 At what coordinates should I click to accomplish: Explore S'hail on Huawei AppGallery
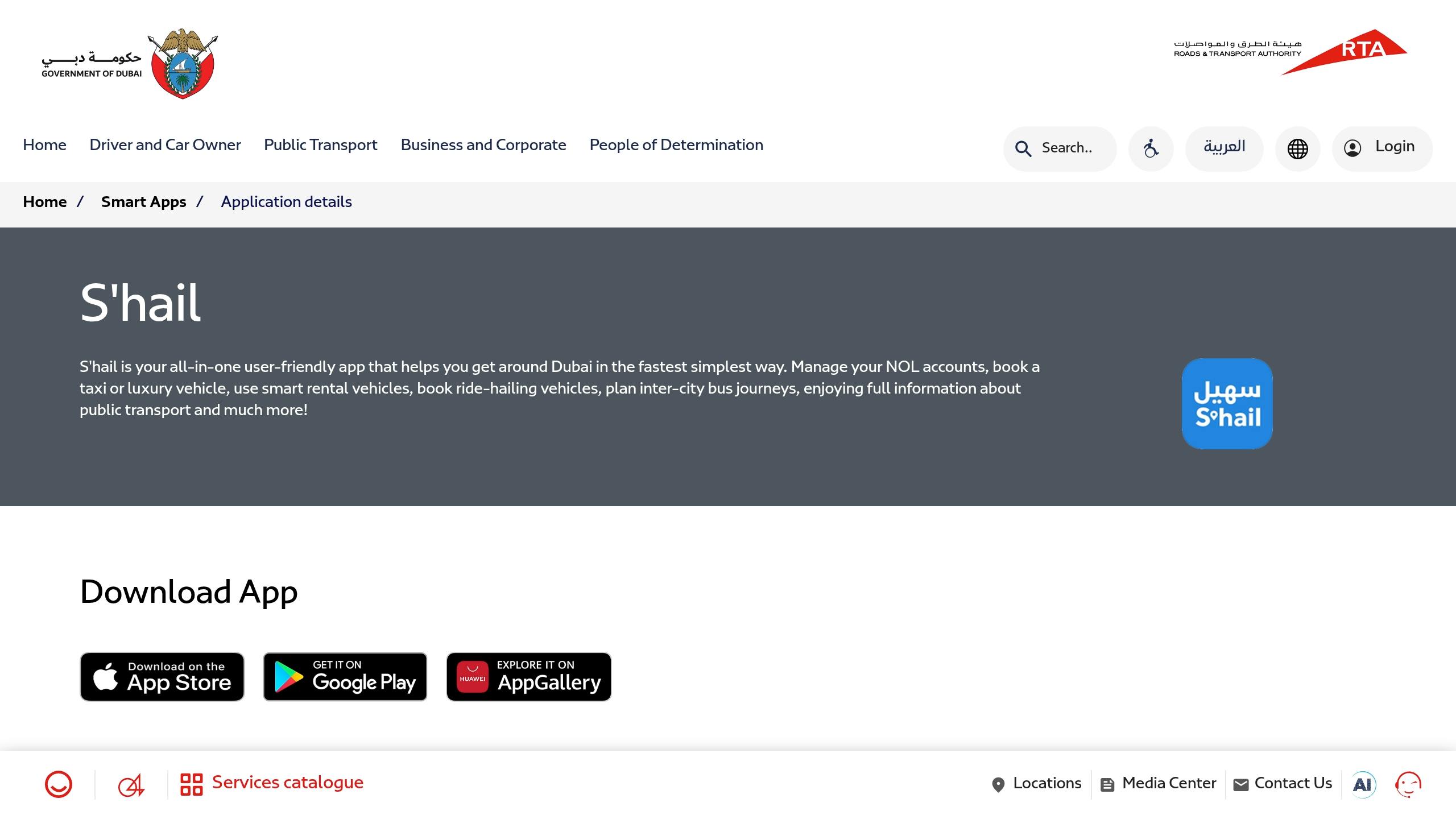pos(529,677)
